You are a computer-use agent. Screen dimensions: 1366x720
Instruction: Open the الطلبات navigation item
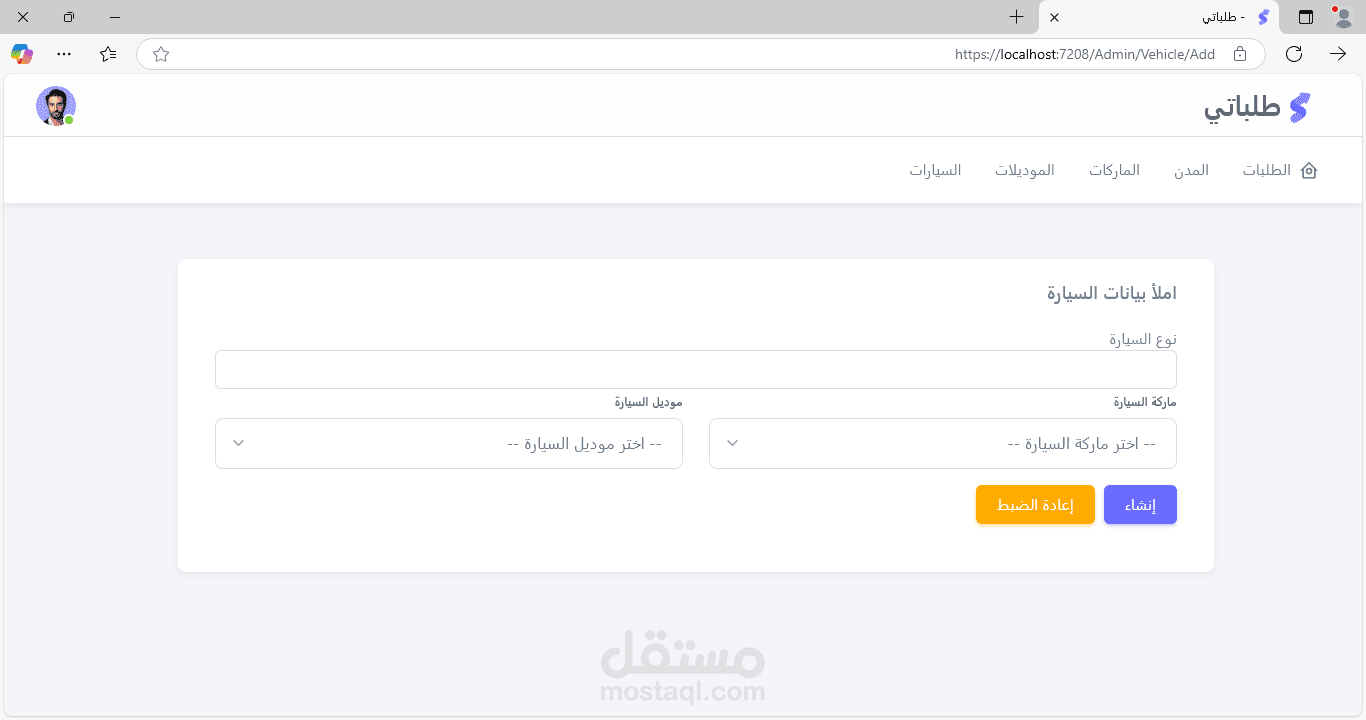coord(1267,170)
